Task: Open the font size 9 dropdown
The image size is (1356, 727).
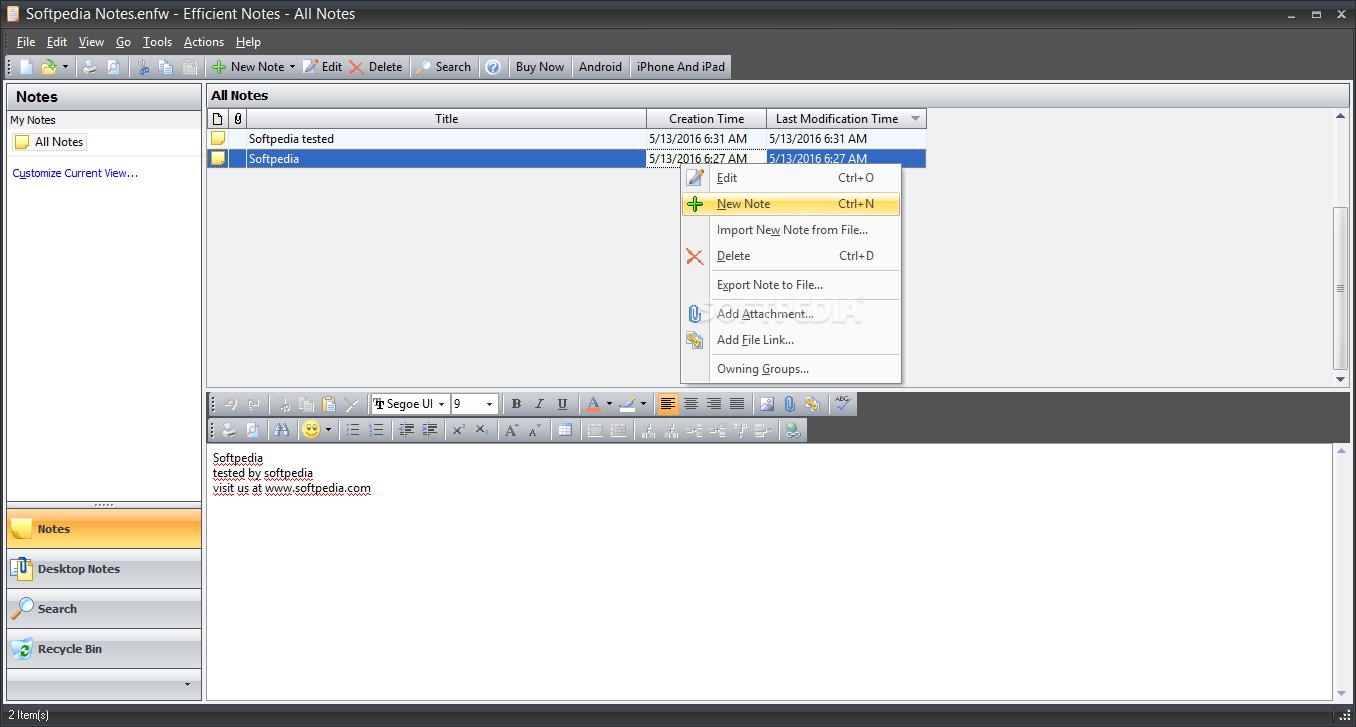Action: (489, 404)
